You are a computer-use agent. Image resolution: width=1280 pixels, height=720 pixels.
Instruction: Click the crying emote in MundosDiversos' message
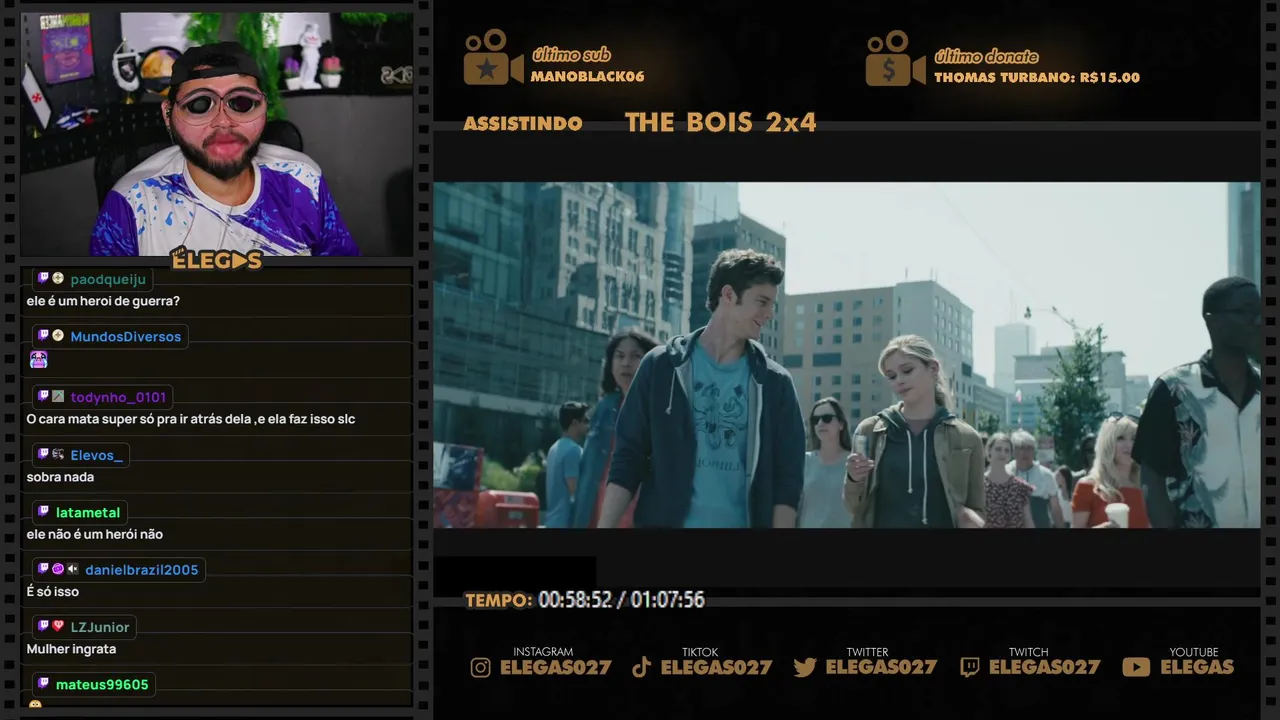pos(38,359)
